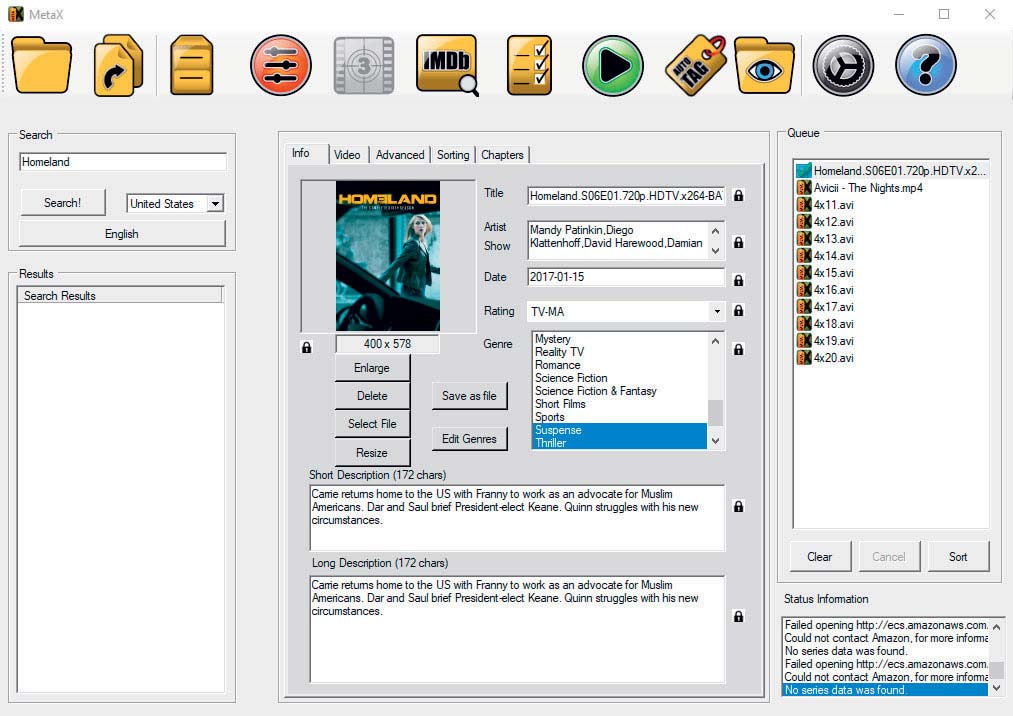Image resolution: width=1013 pixels, height=716 pixels.
Task: Open the Sorting tab
Action: click(453, 155)
